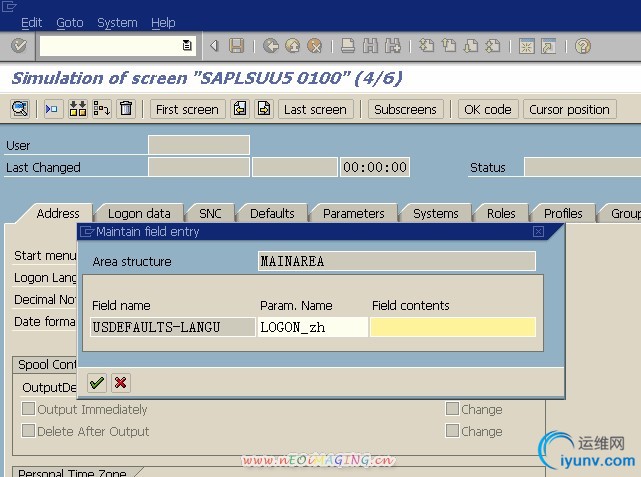The height and width of the screenshot is (477, 641).
Task: Open the Goto menu
Action: (70, 22)
